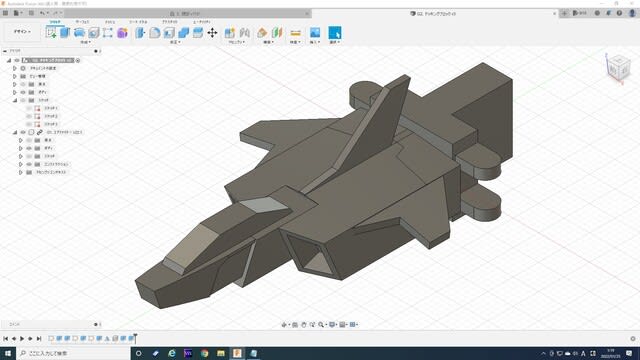Toggle visibility of top-level Origin folder
Viewport: 640px width, 360px height.
pyautogui.click(x=23, y=84)
